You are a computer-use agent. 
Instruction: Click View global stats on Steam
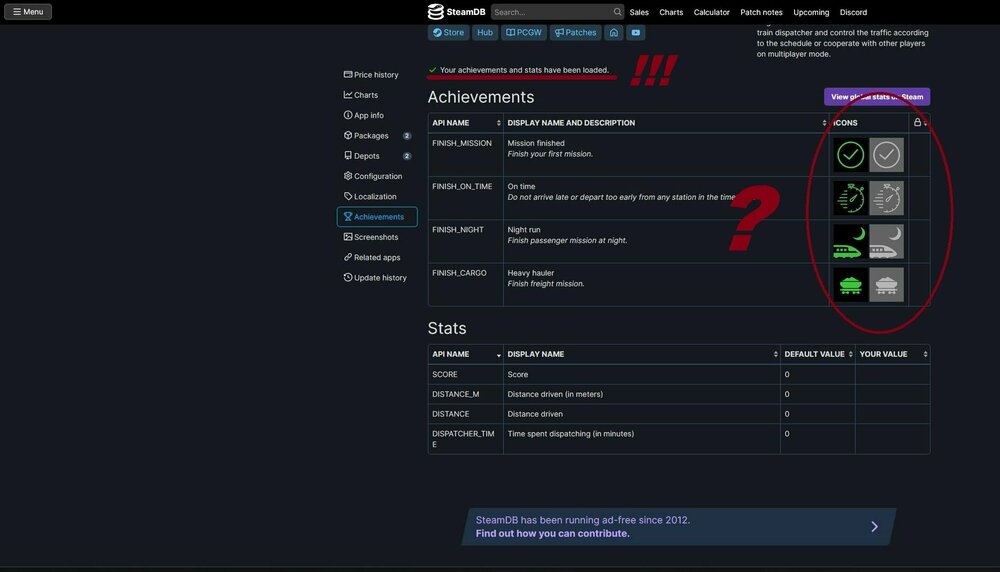click(877, 97)
